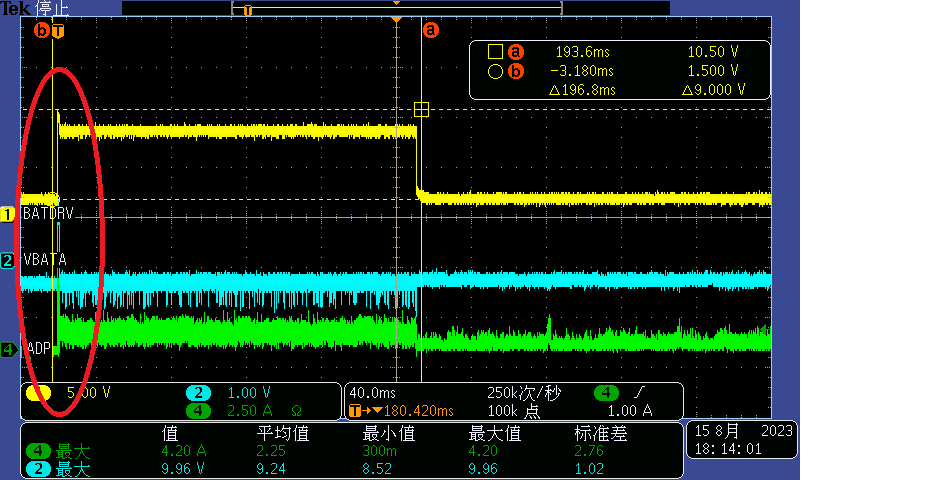
Task: Click the 最小值 column header
Action: pos(389,433)
